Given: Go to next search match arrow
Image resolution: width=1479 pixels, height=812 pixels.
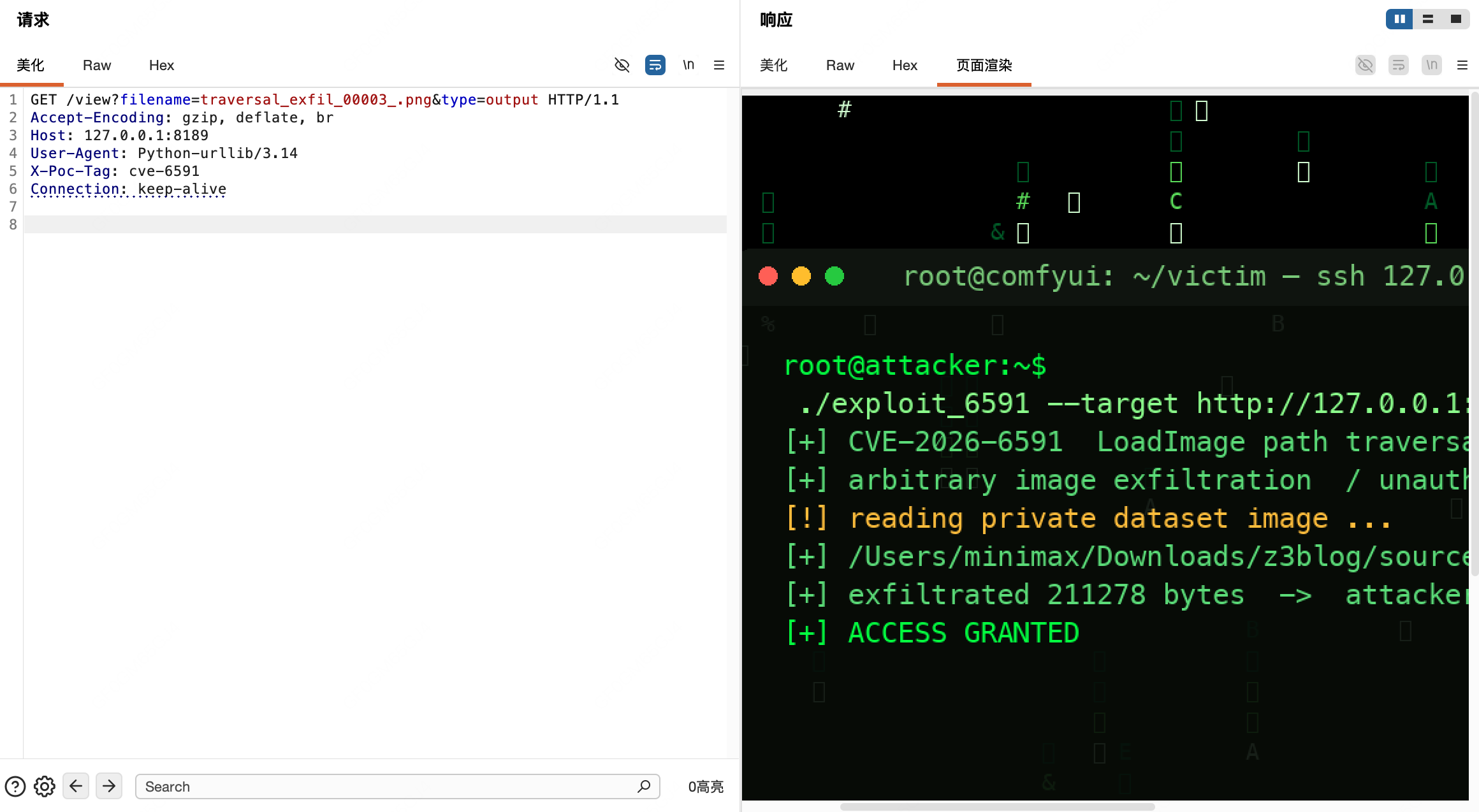Looking at the screenshot, I should tap(109, 786).
